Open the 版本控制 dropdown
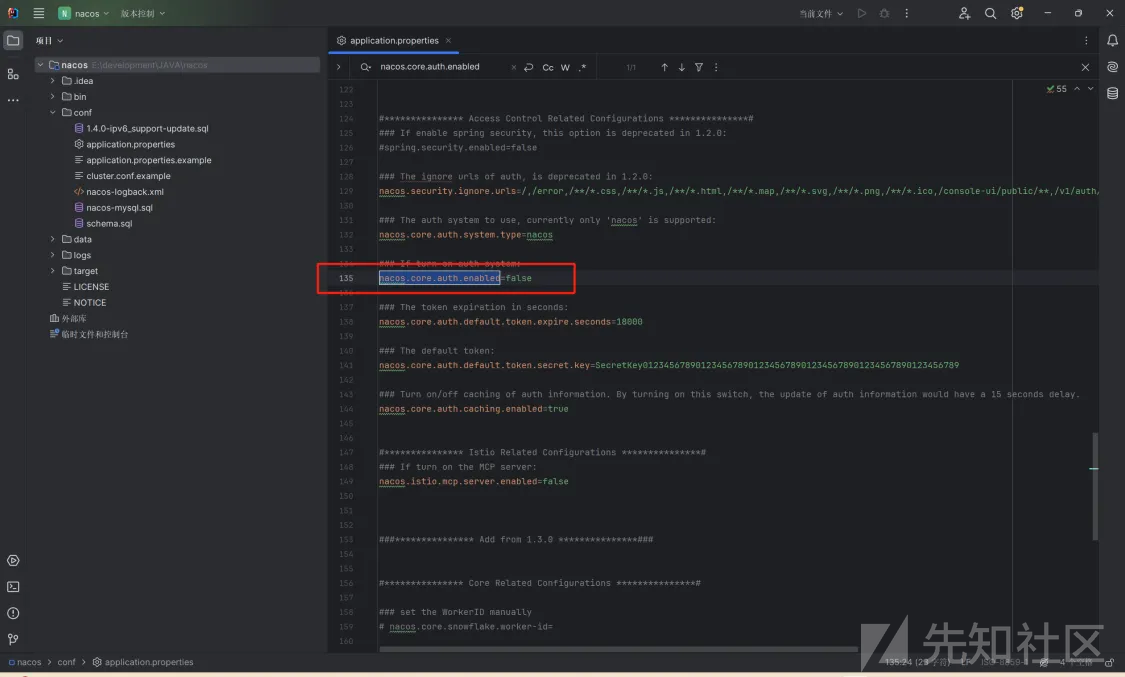 143,13
